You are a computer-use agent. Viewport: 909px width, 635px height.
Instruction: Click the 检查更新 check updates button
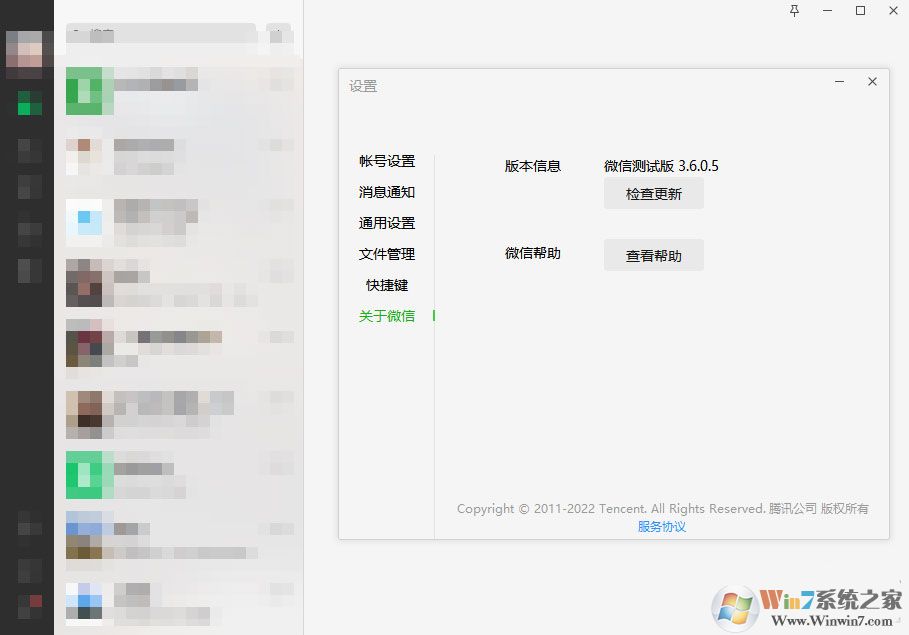(x=653, y=194)
